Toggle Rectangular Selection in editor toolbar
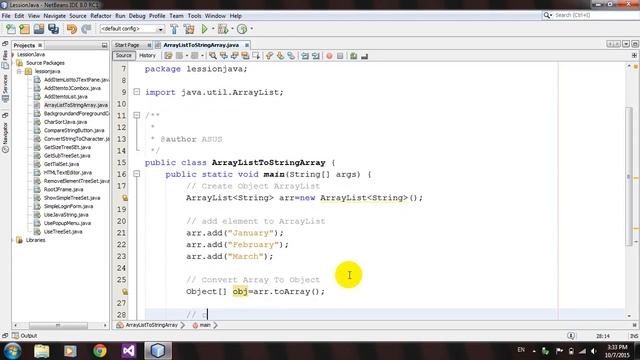Screen dimensions: 640x360 [x=256, y=56]
